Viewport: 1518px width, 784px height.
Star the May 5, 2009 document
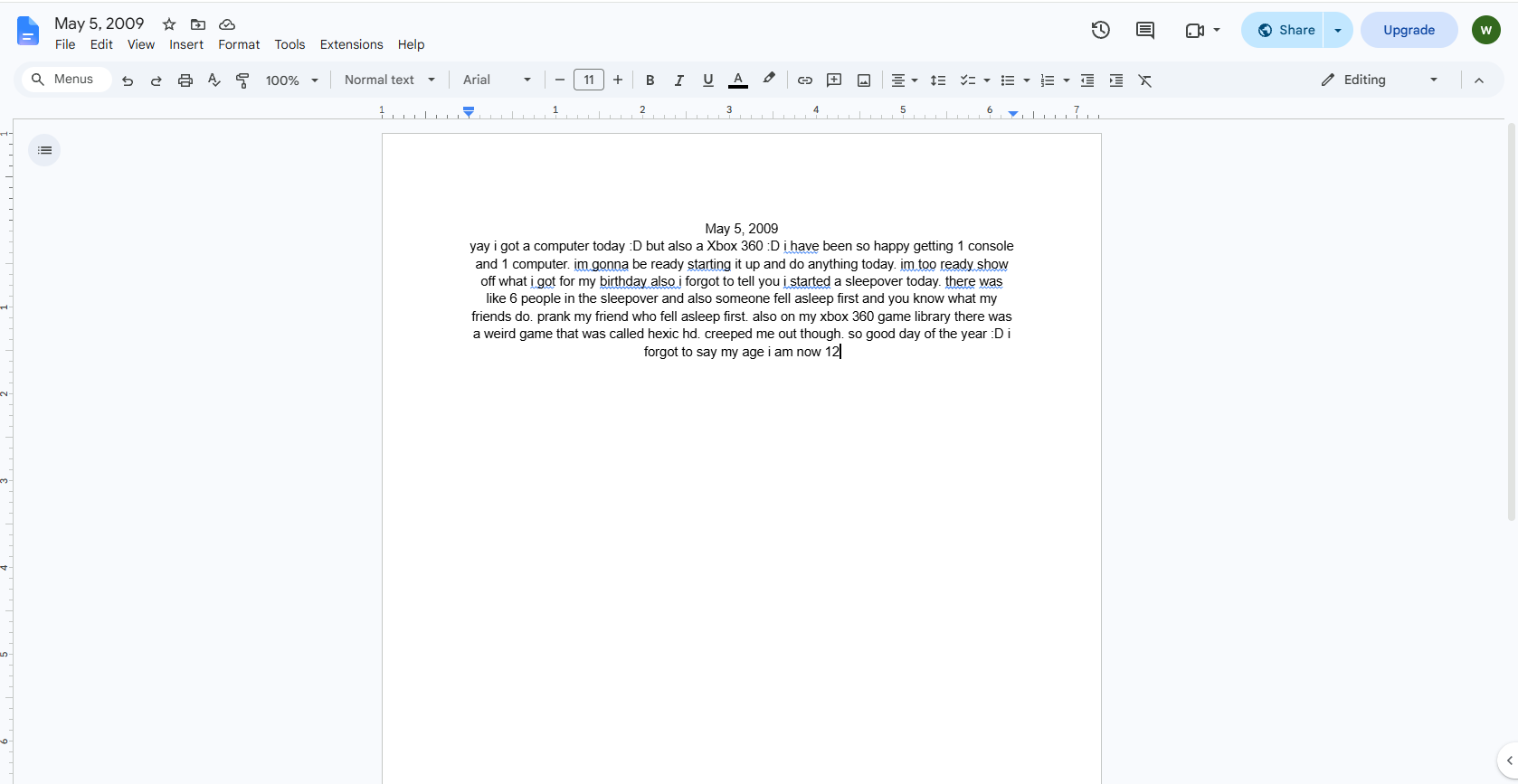[x=169, y=24]
